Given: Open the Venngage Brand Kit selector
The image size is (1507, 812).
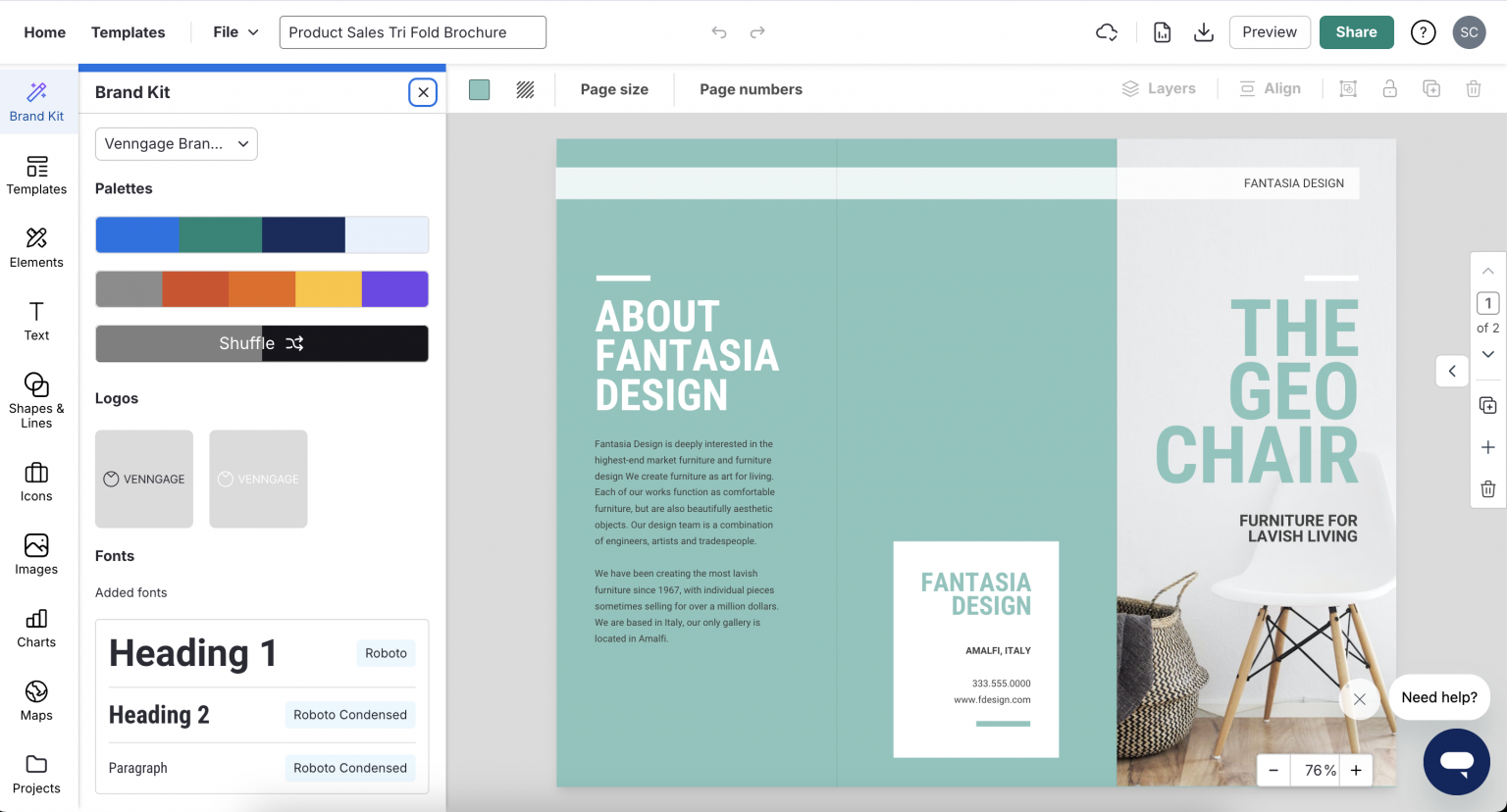Looking at the screenshot, I should 176,143.
